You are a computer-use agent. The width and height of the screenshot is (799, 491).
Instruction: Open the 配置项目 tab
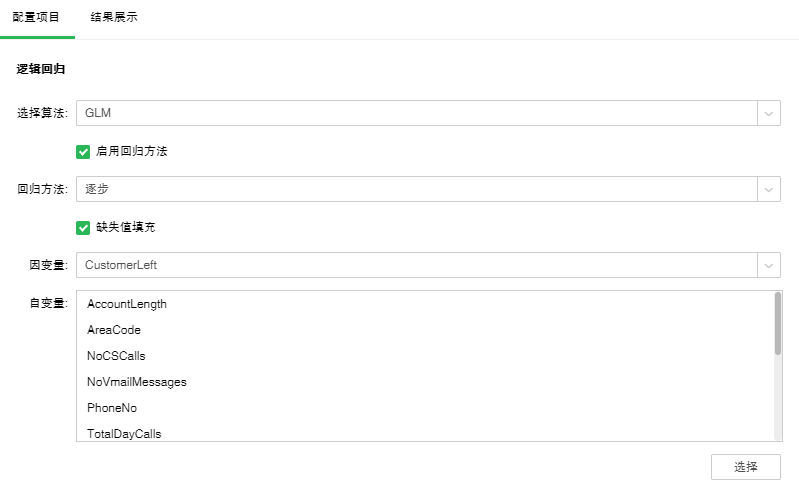pyautogui.click(x=36, y=17)
